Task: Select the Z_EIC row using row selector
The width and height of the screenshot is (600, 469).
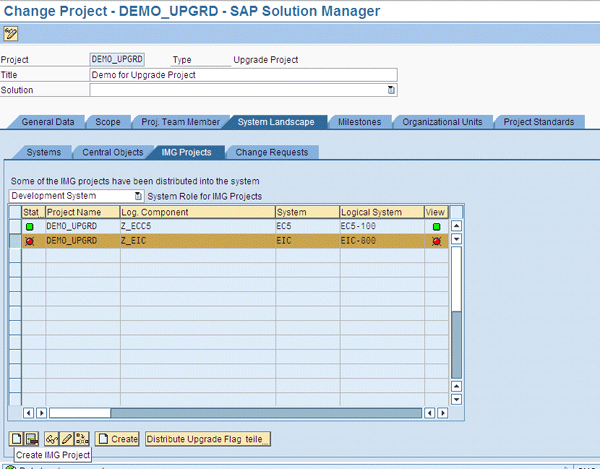Action: (x=14, y=241)
